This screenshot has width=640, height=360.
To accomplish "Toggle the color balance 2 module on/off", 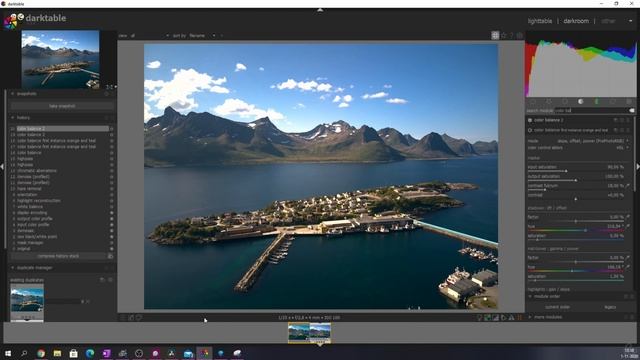I will click(530, 120).
